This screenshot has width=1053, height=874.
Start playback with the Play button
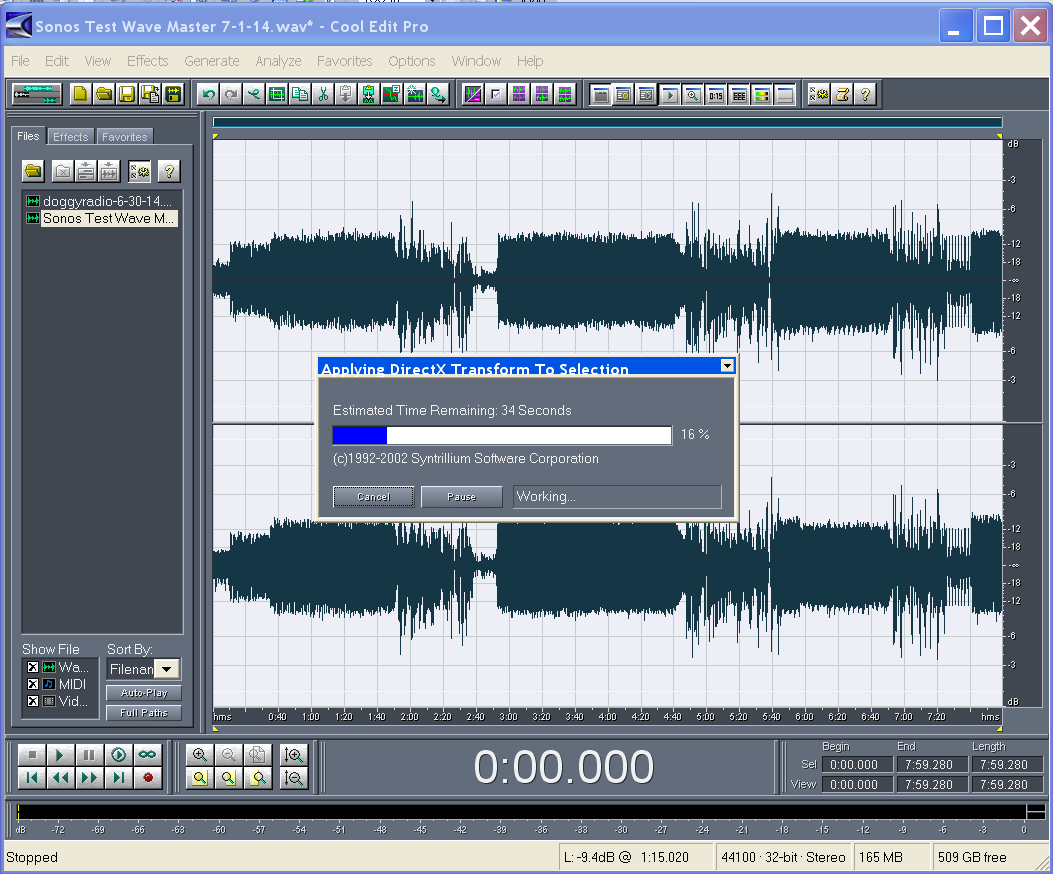(60, 755)
